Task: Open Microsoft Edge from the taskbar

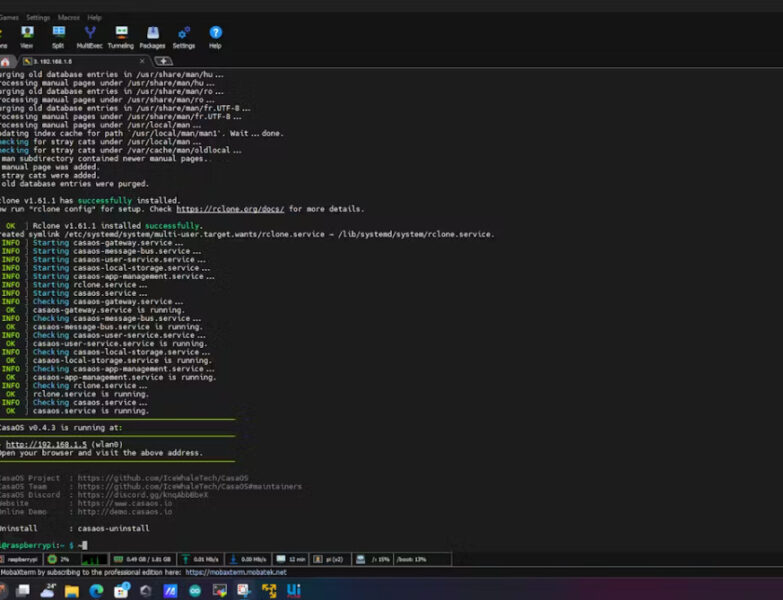Action: [x=97, y=591]
